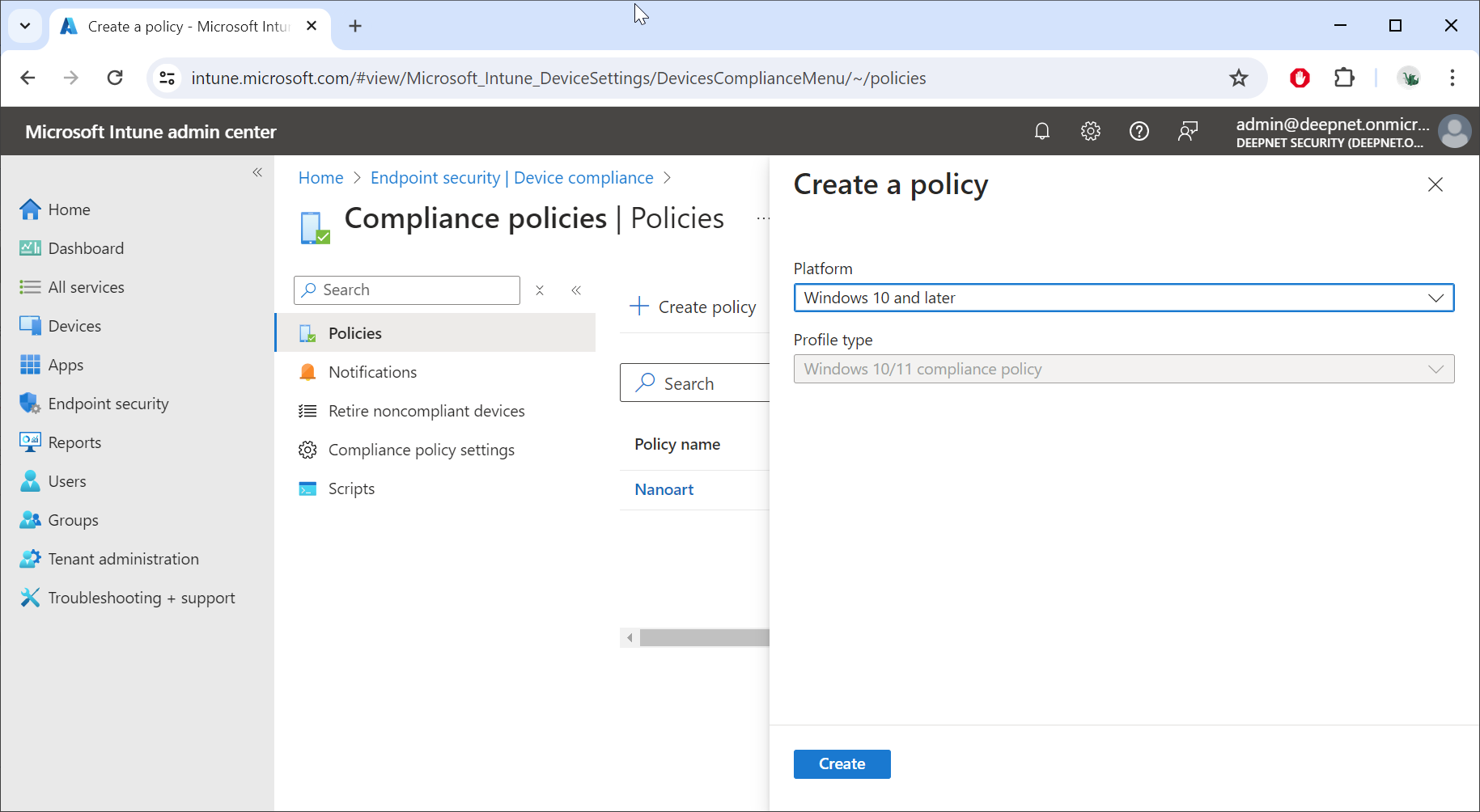Open browser extensions puzzle icon
Viewport: 1480px width, 812px height.
tap(1344, 78)
